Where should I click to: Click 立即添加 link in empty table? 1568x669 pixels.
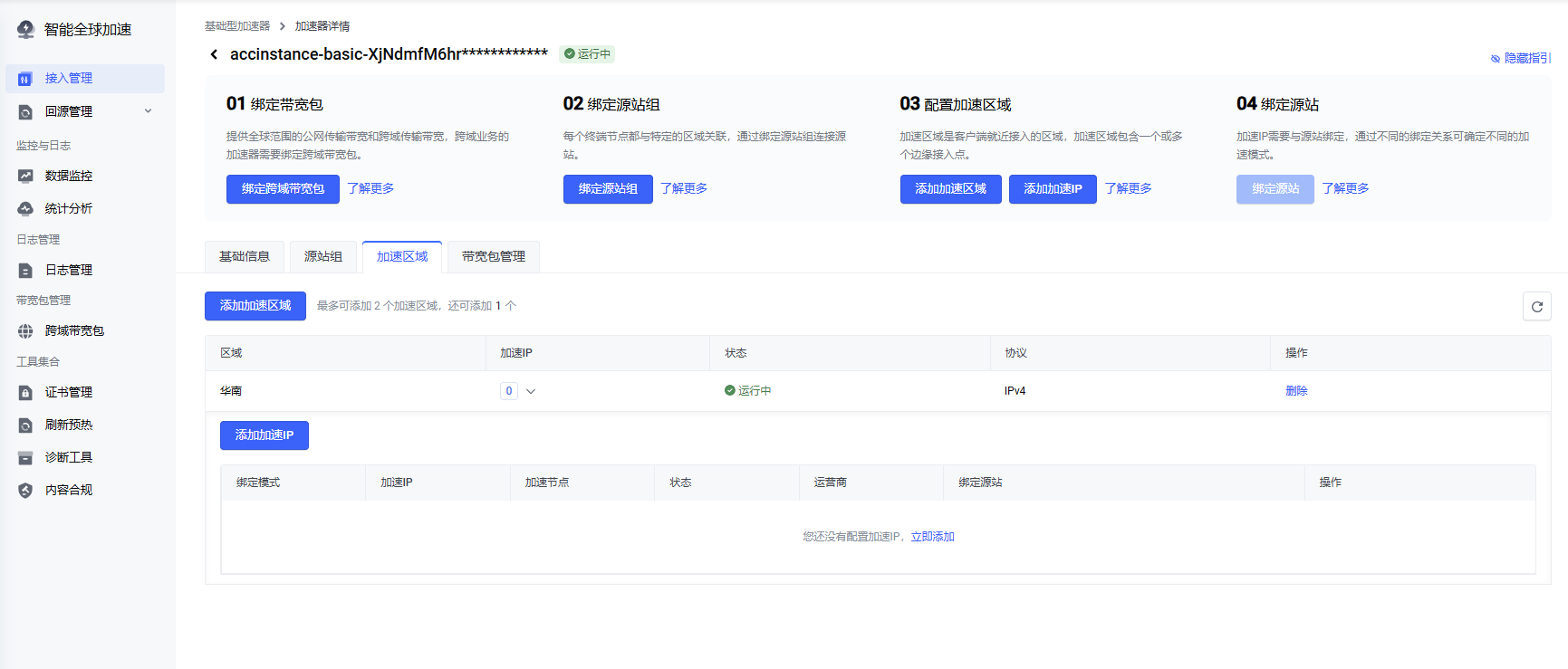coord(932,537)
